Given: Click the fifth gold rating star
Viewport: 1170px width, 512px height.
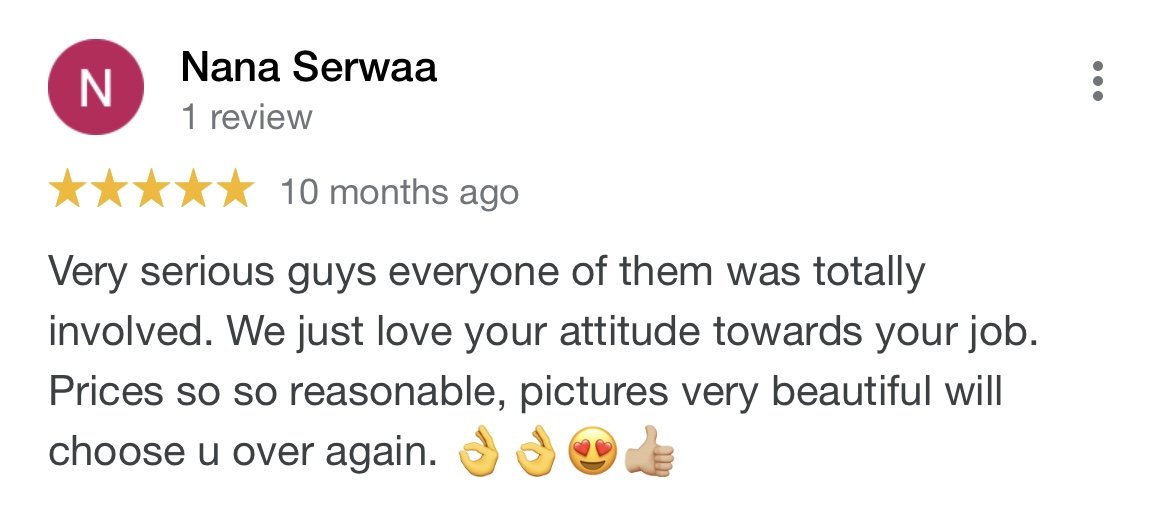Looking at the screenshot, I should [x=235, y=188].
